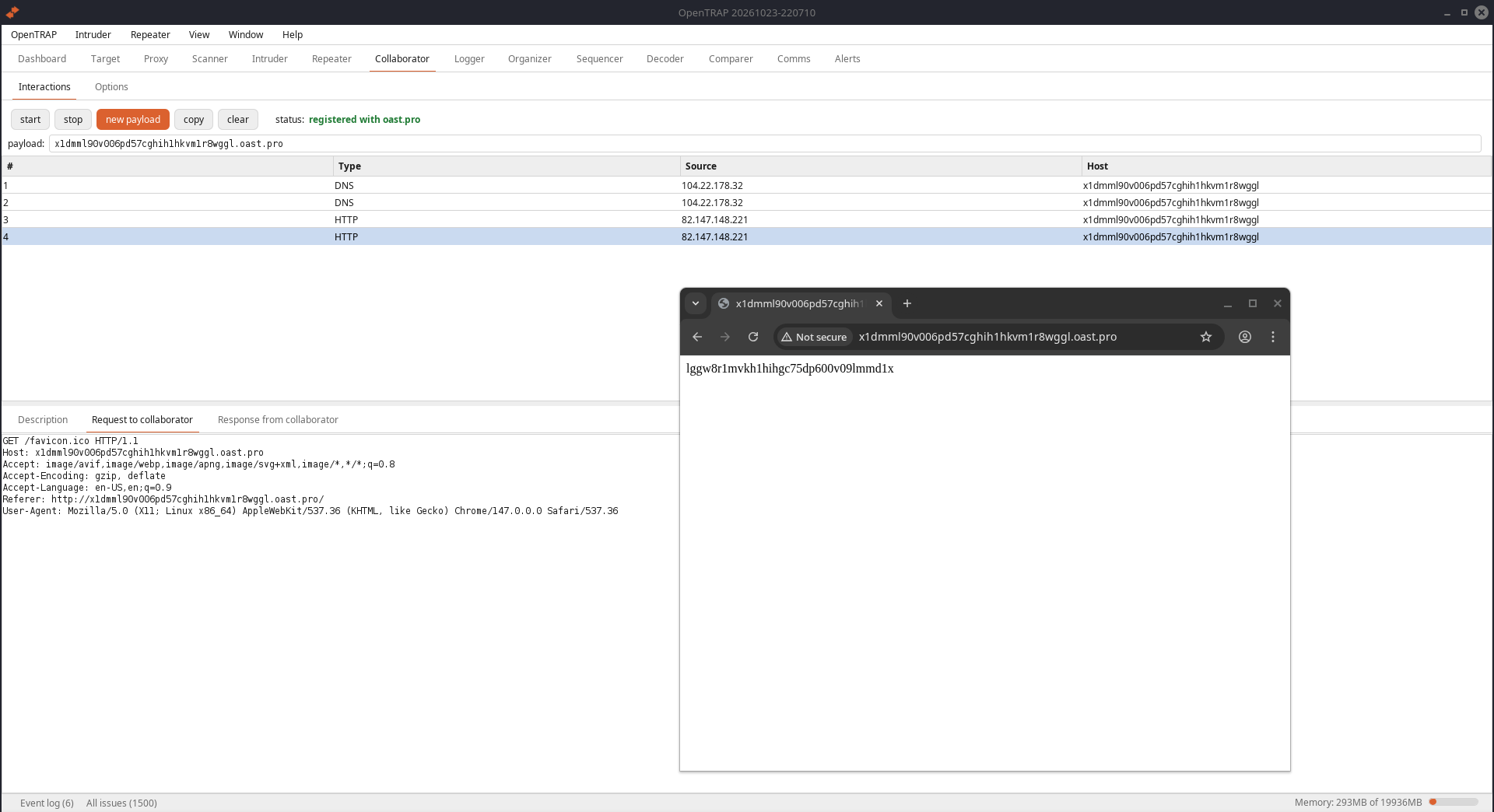
Task: Switch to the Comparer tab
Action: tap(731, 58)
